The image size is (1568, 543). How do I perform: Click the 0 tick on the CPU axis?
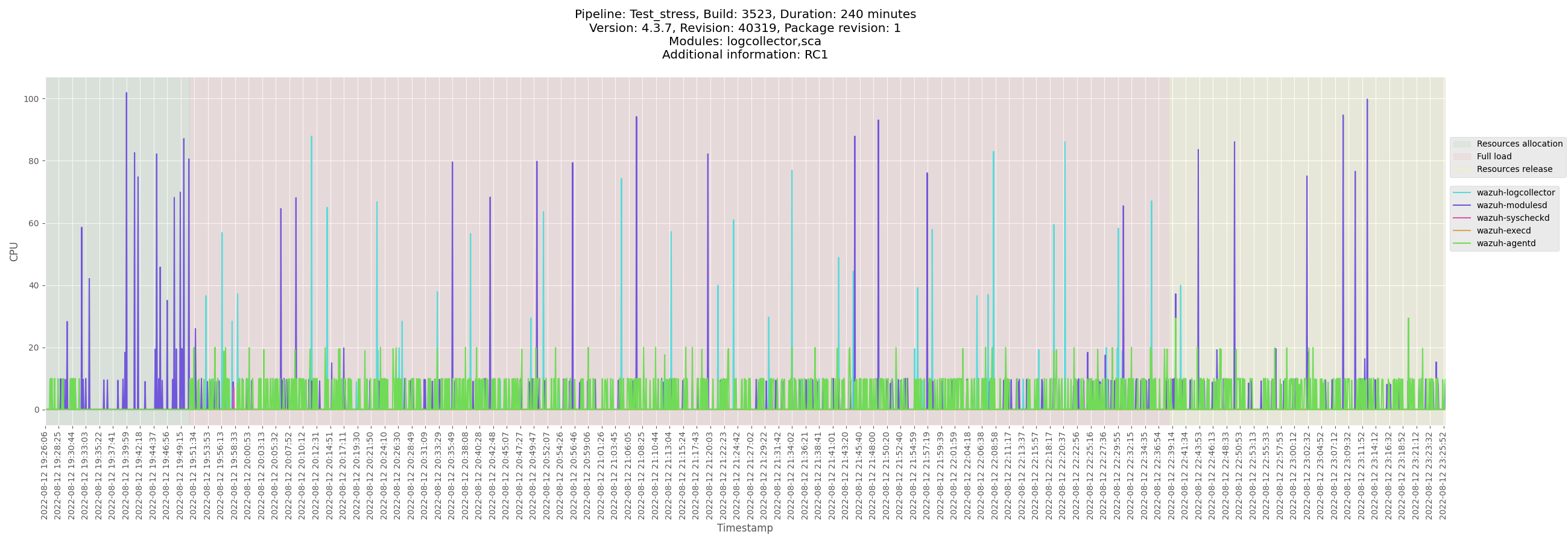click(37, 410)
